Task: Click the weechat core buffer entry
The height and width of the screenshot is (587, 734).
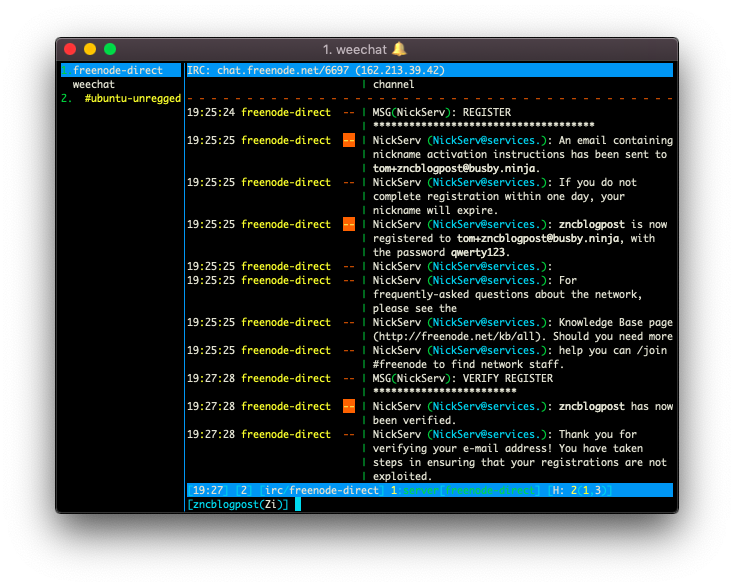Action: coord(93,84)
